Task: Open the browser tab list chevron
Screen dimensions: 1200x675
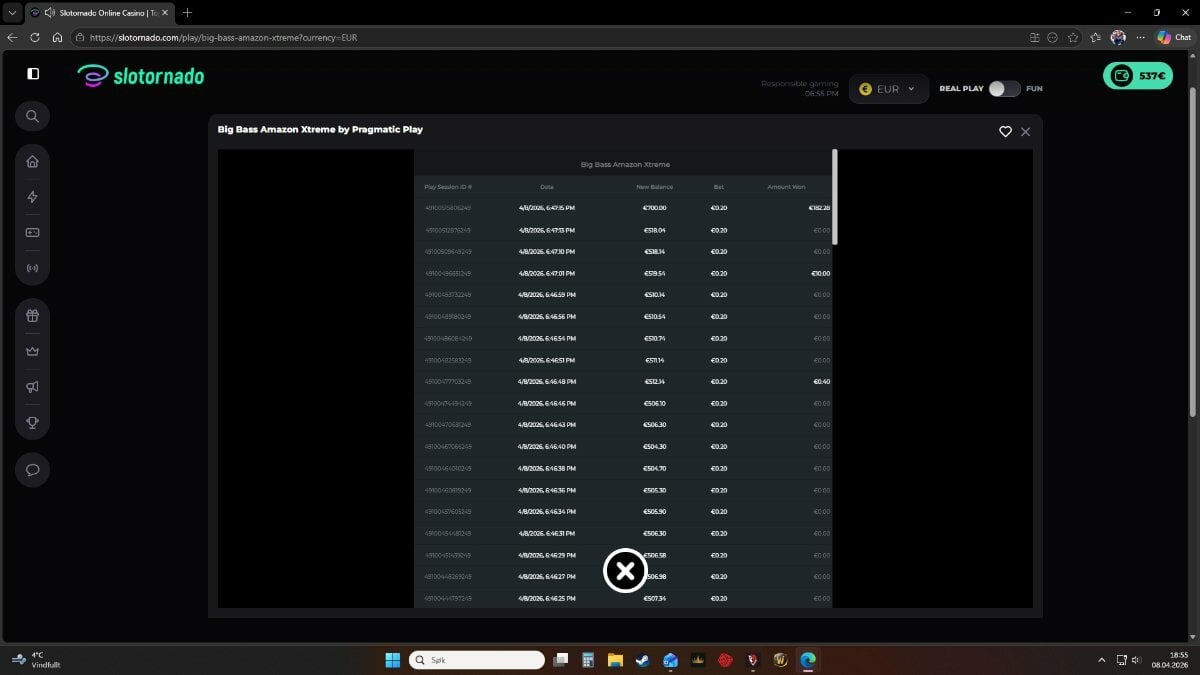Action: coord(11,12)
